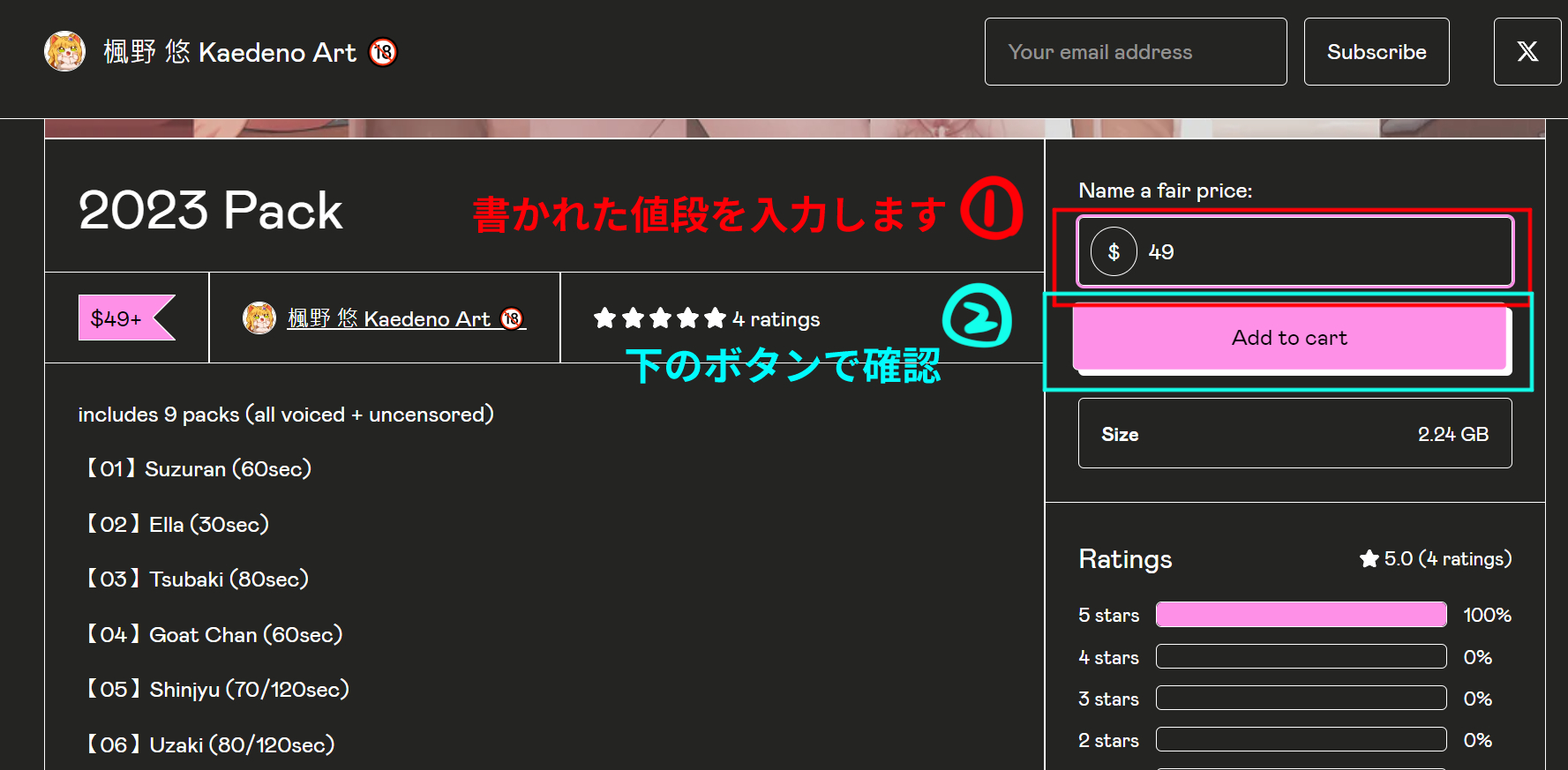Click the dollar sign currency icon

1114,251
